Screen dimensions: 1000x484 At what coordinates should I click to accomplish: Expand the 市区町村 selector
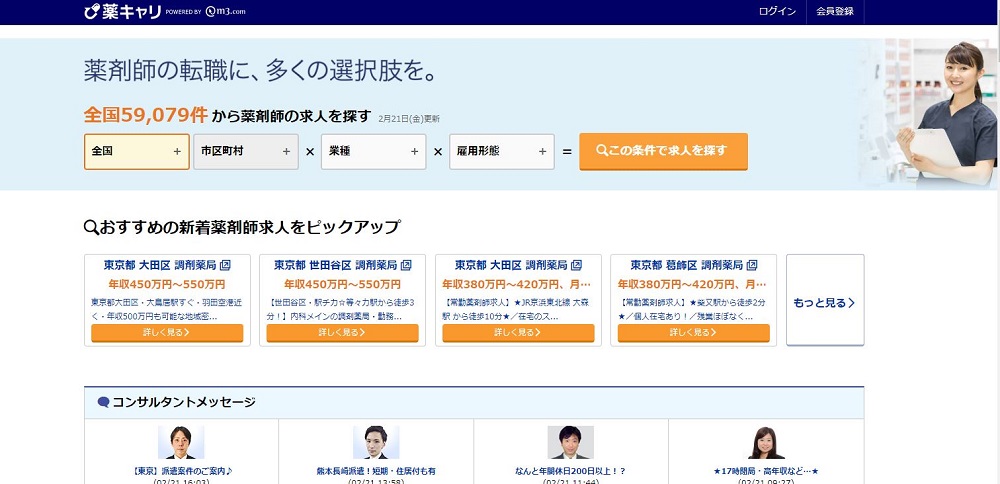pyautogui.click(x=246, y=152)
